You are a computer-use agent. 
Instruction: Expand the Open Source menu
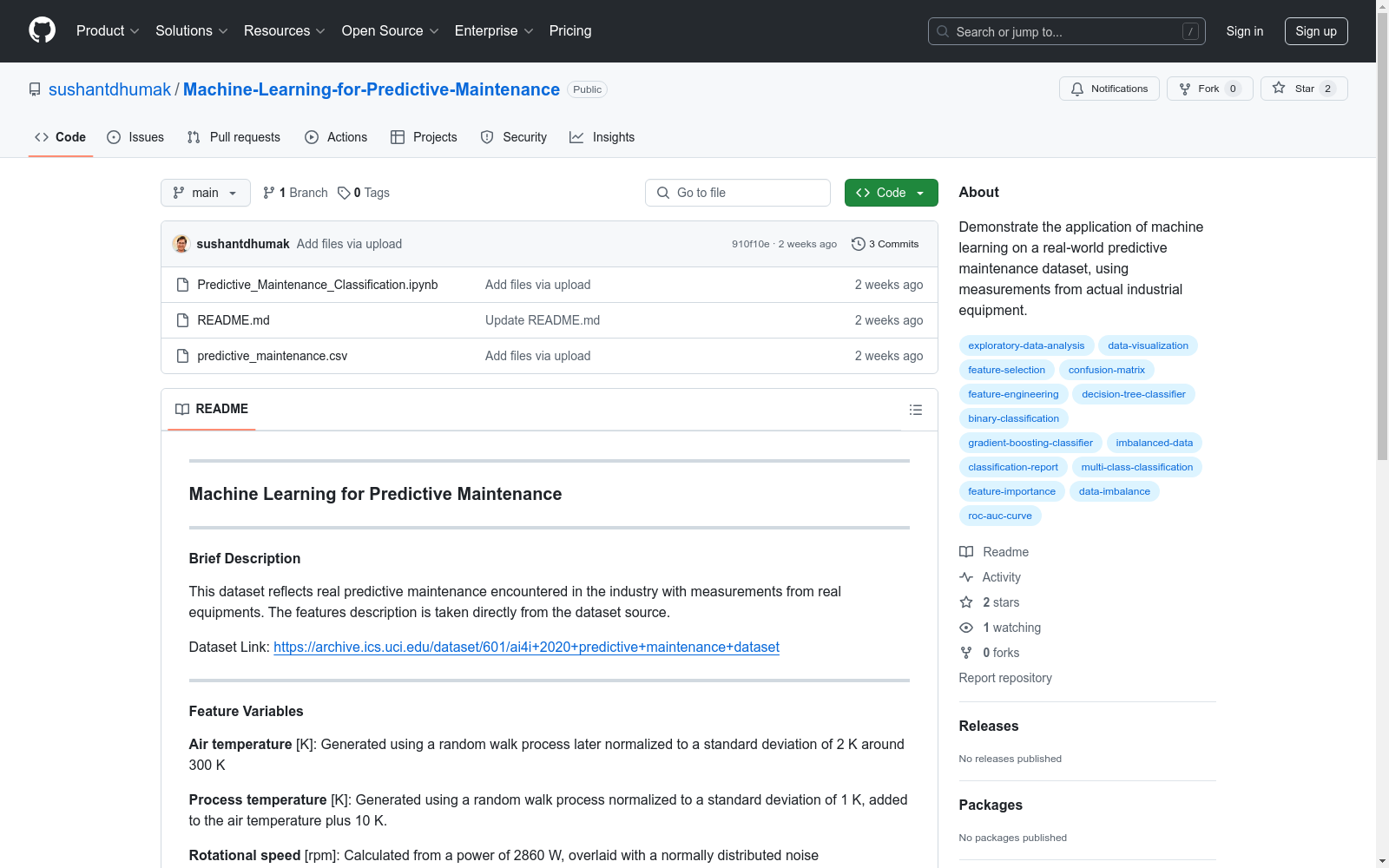pyautogui.click(x=391, y=31)
